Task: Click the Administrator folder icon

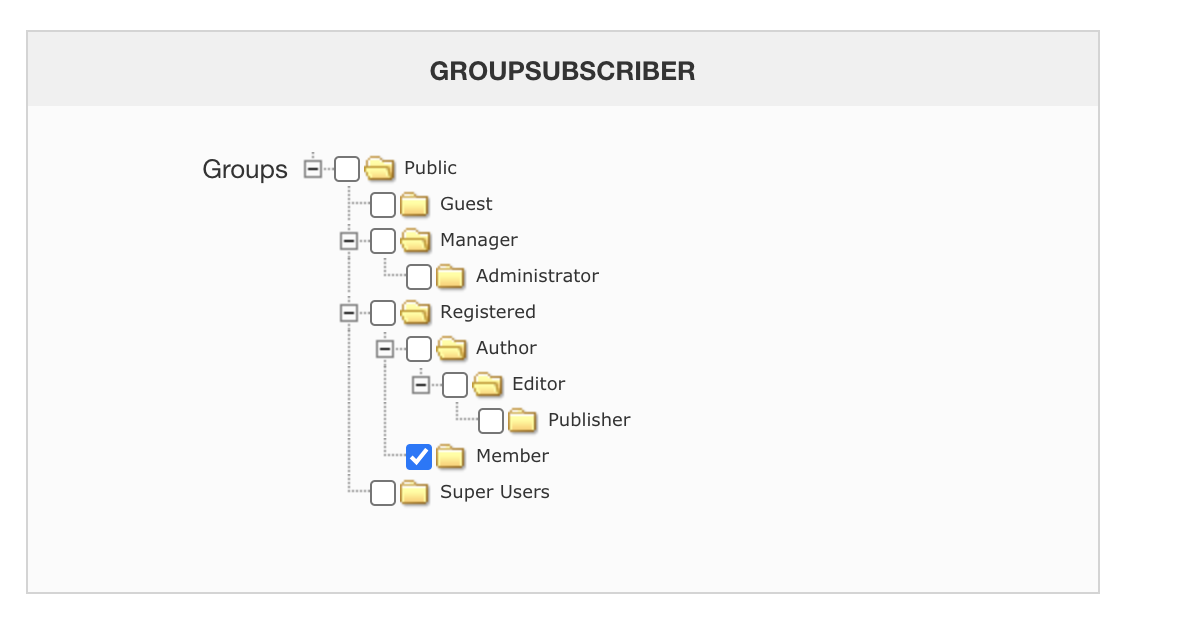Action: [451, 276]
